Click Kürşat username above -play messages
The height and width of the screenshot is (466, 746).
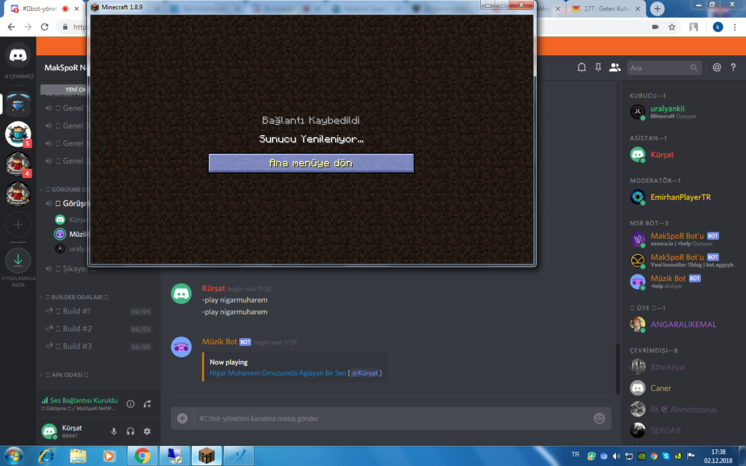tap(213, 288)
